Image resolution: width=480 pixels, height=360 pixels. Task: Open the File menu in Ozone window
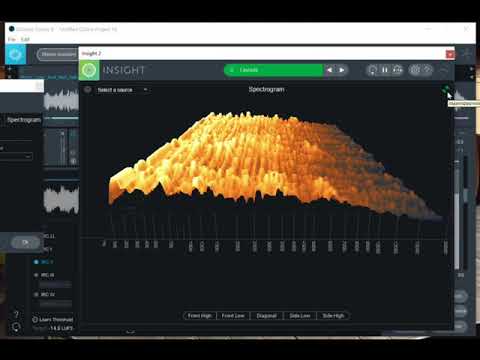pyautogui.click(x=12, y=39)
